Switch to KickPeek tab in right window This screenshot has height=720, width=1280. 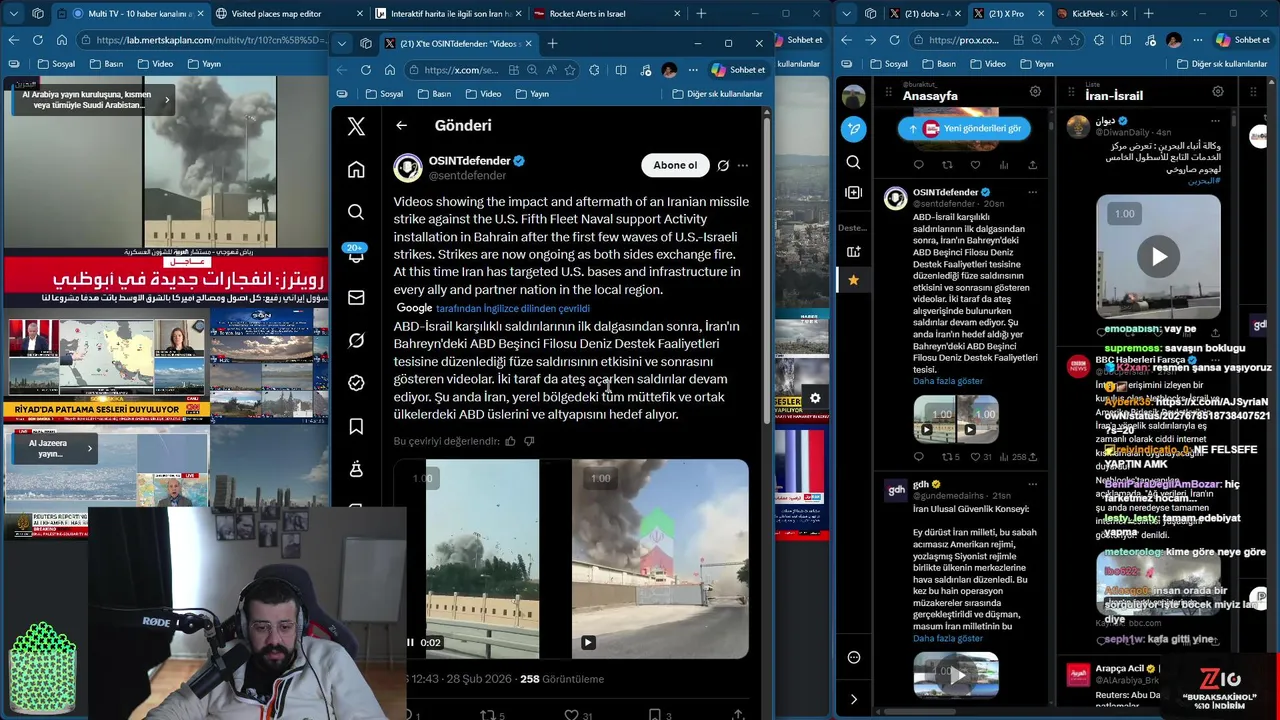(1091, 14)
